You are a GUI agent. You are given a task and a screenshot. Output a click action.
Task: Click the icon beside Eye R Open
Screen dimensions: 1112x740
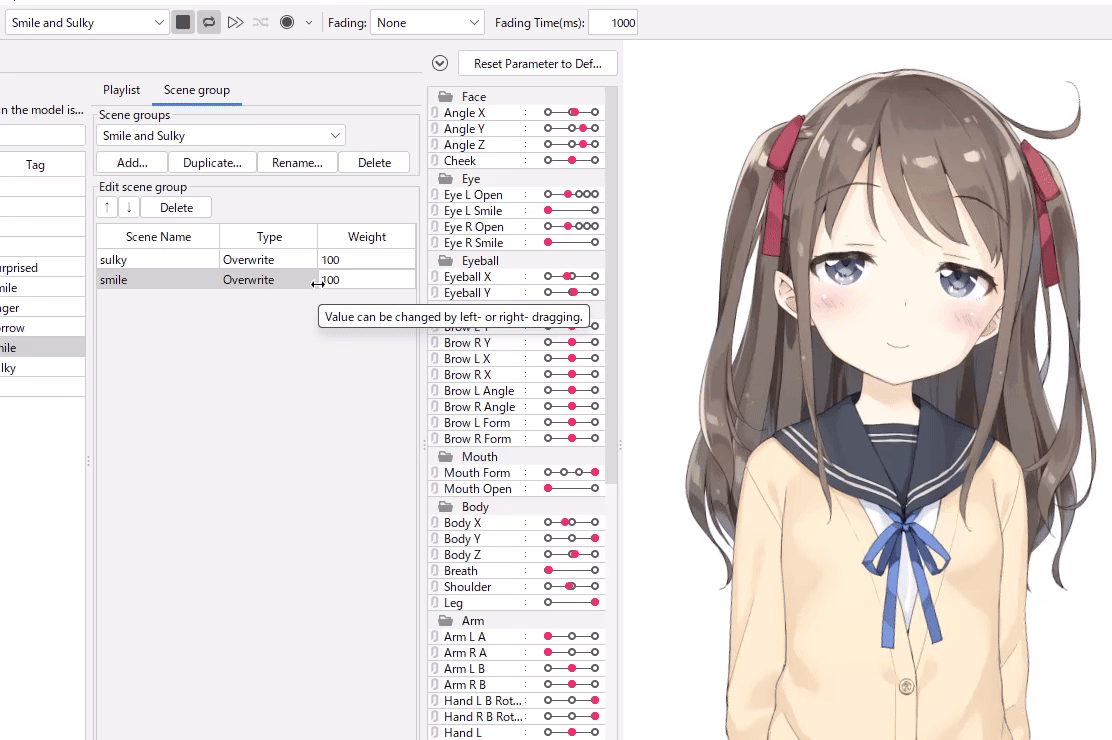(x=435, y=226)
